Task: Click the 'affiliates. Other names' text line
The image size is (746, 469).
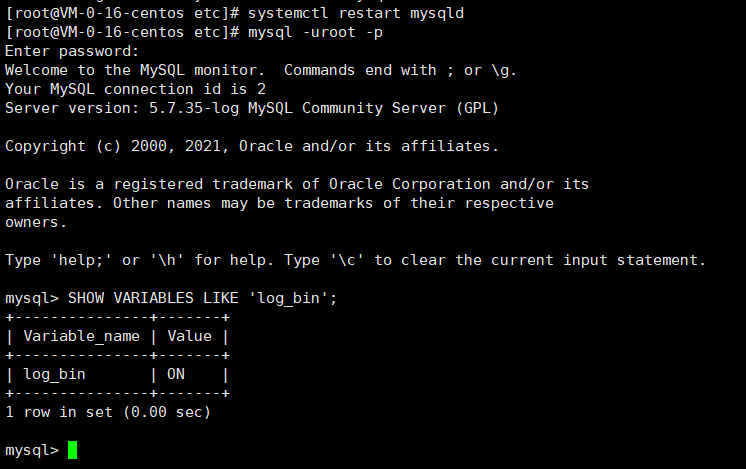Action: tap(279, 203)
